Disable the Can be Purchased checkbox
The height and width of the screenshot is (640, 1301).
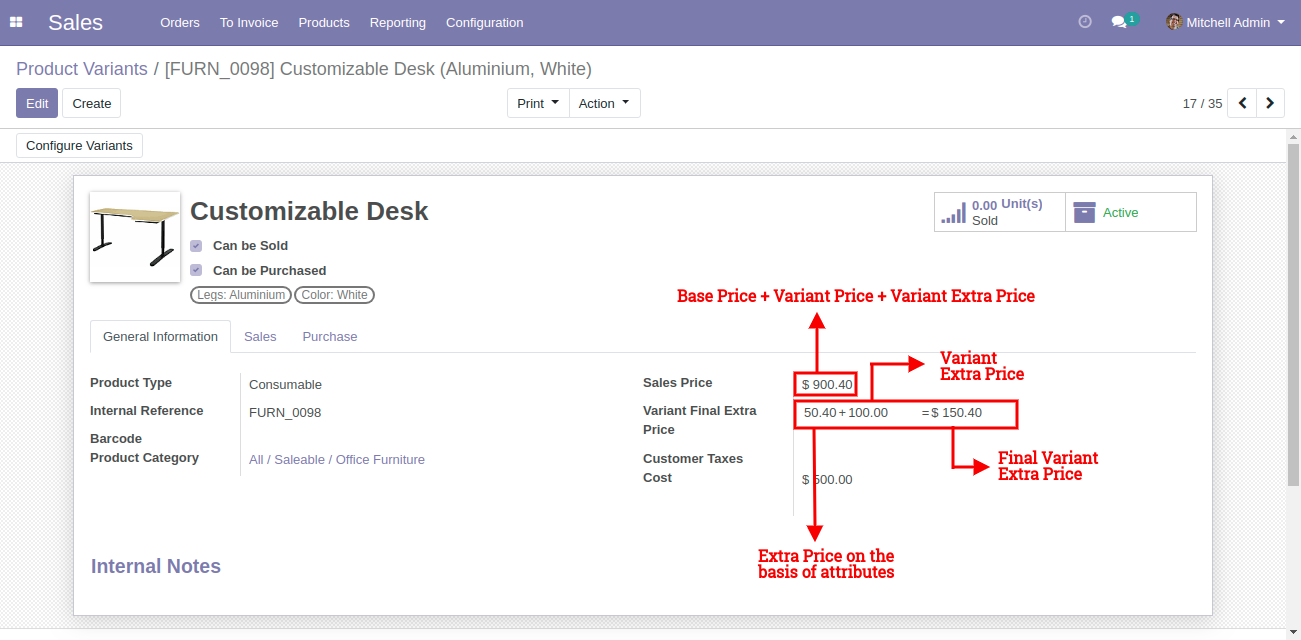tap(196, 270)
